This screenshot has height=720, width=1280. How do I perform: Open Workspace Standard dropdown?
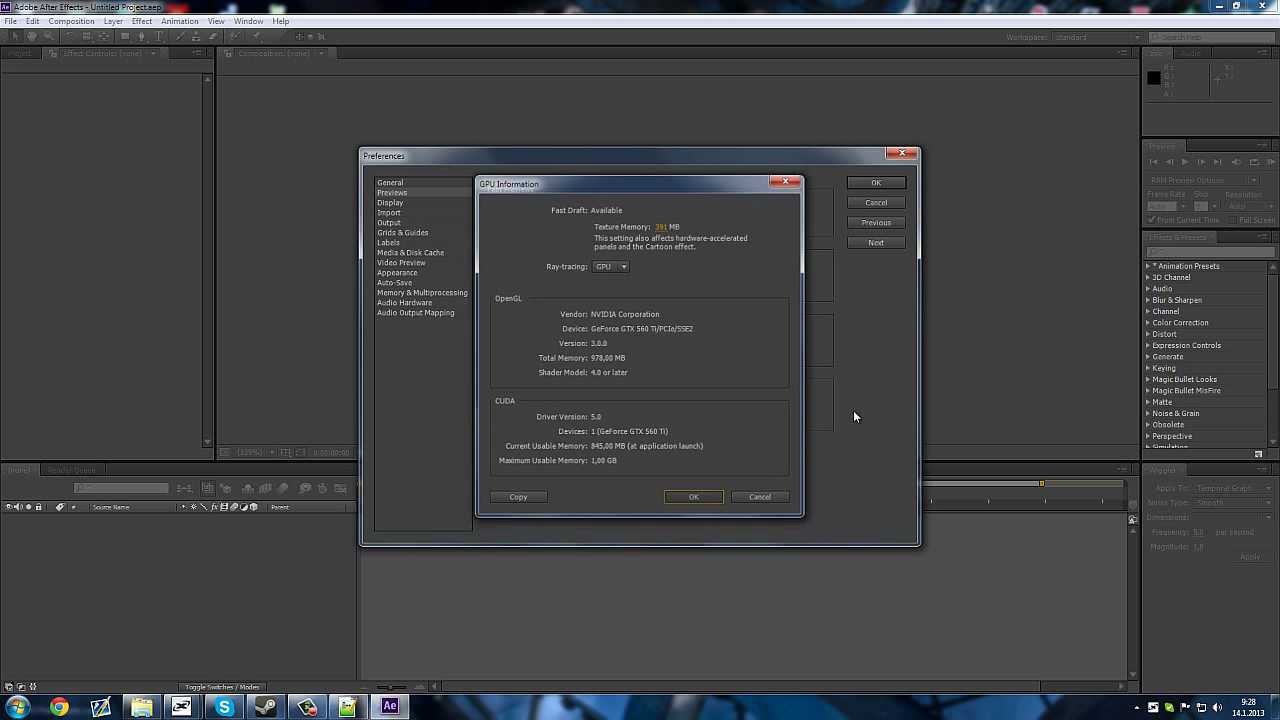[x=1097, y=38]
